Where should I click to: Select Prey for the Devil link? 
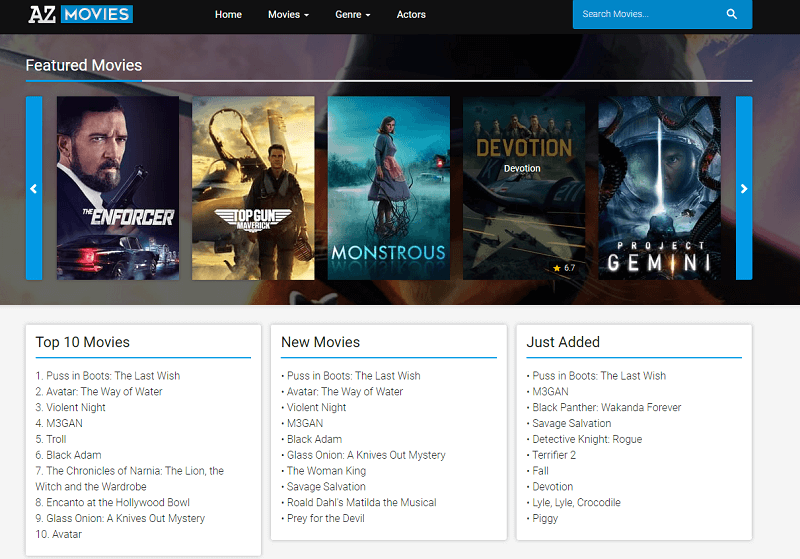tap(325, 519)
